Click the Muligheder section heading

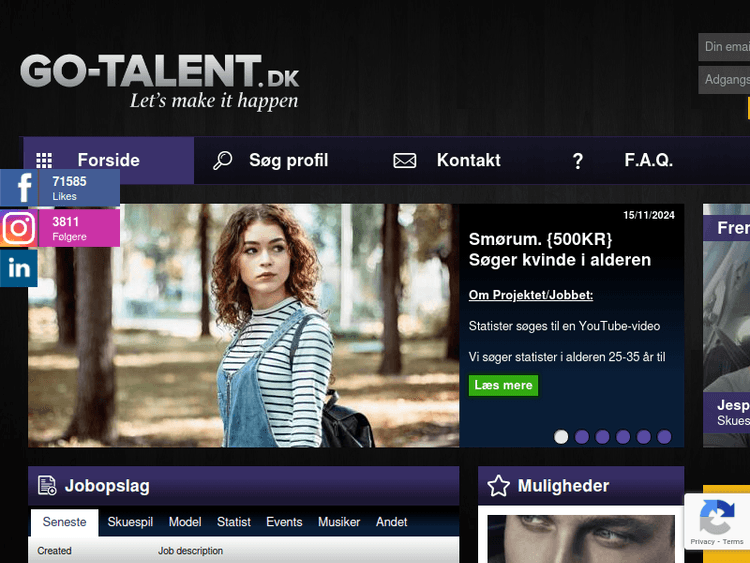coord(563,486)
